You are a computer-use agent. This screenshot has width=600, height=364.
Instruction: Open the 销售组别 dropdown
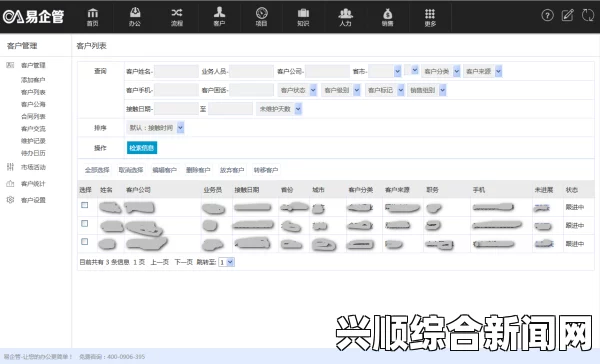(x=427, y=90)
